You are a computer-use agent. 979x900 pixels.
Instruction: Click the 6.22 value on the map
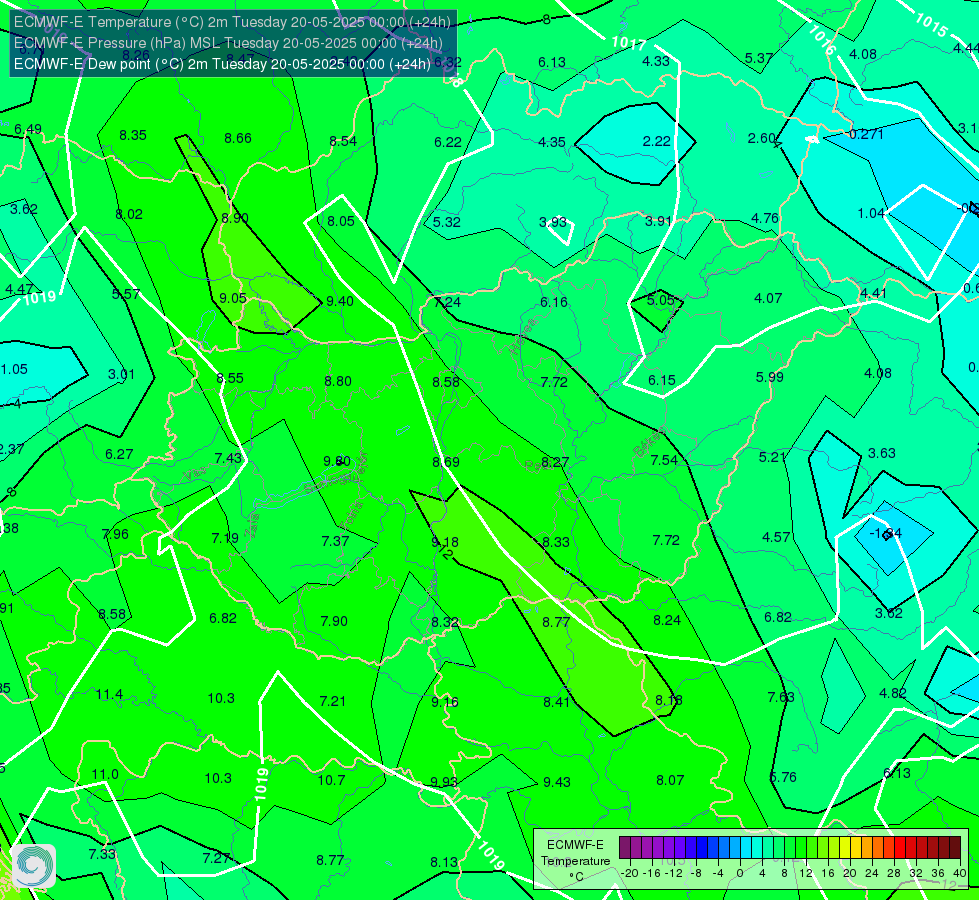tap(448, 142)
